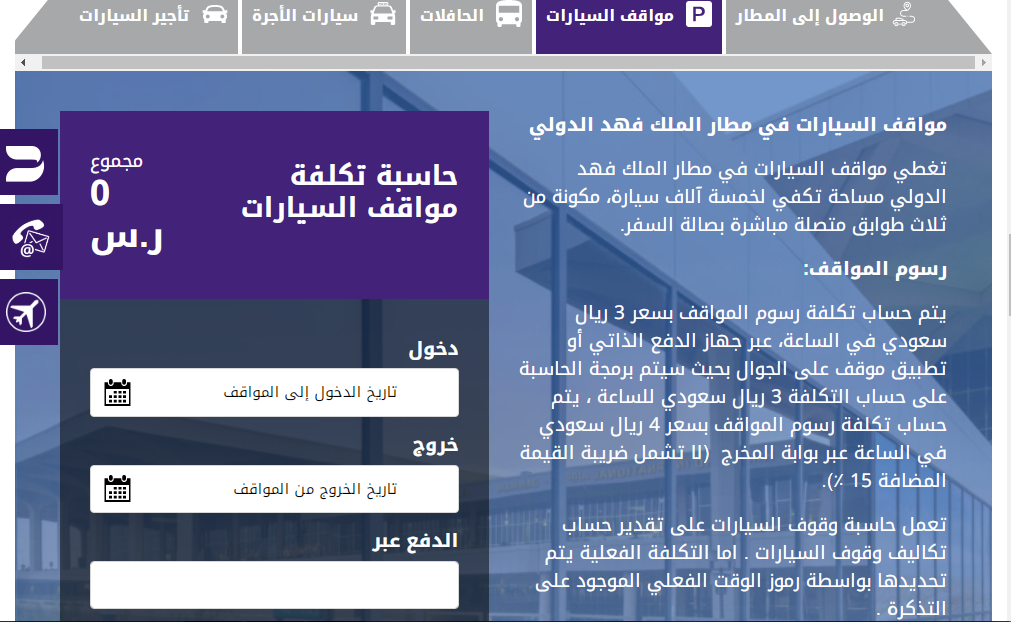Open the exit date calendar icon
This screenshot has height=622, width=1011.
[117, 489]
